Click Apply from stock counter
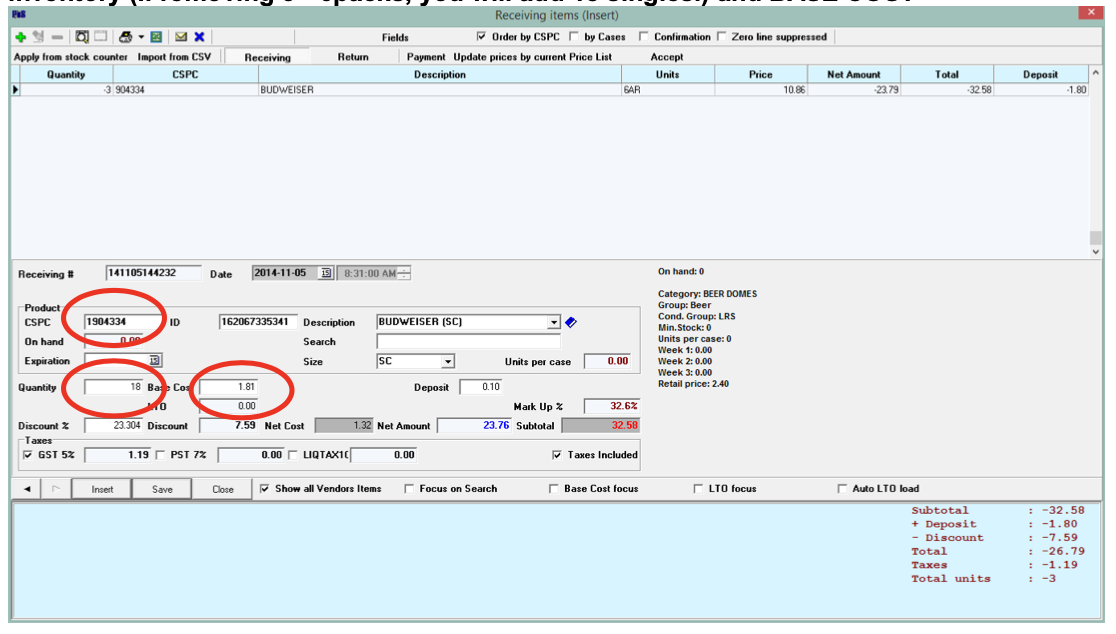 [70, 57]
